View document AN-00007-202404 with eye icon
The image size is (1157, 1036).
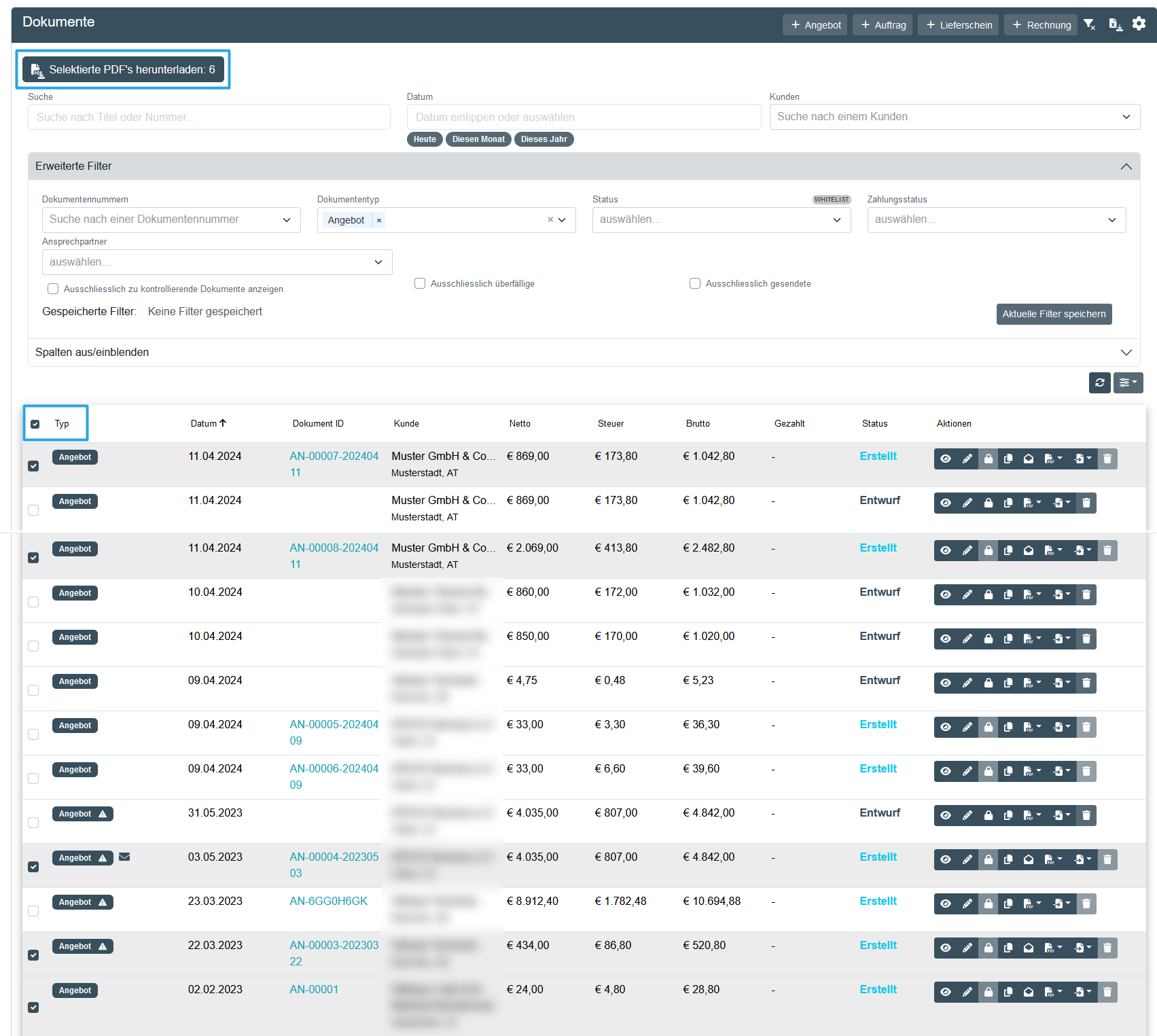(x=945, y=459)
